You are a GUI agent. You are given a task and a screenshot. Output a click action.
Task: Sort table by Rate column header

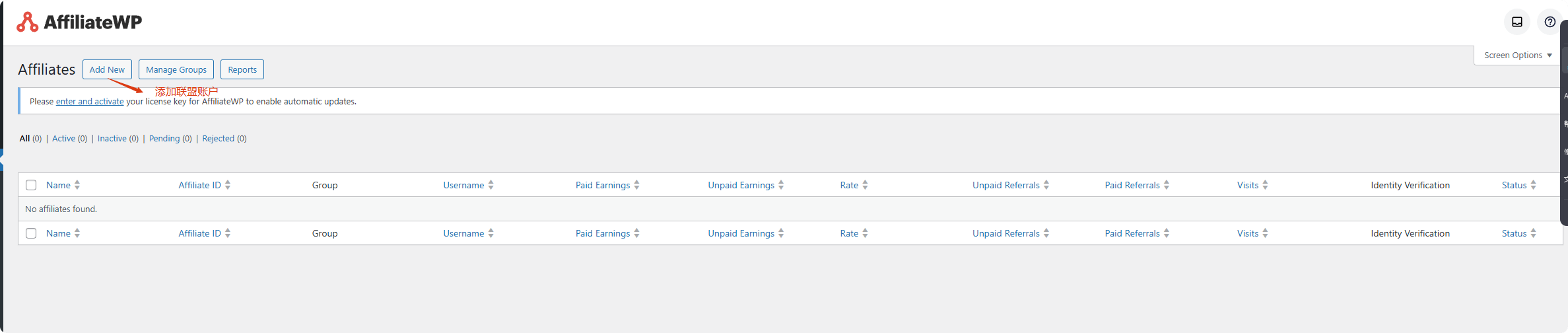tap(849, 185)
